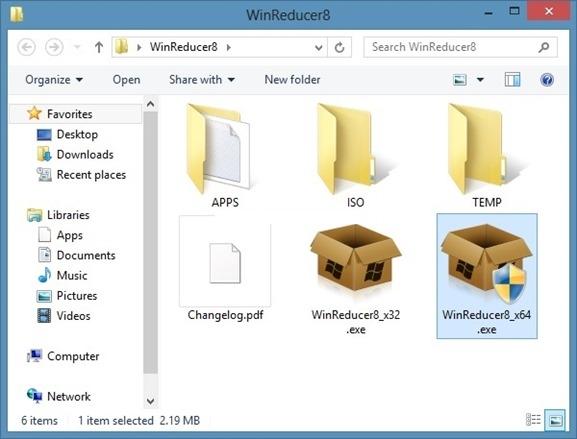Toggle the preview pane
577x439 pixels.
(x=512, y=79)
